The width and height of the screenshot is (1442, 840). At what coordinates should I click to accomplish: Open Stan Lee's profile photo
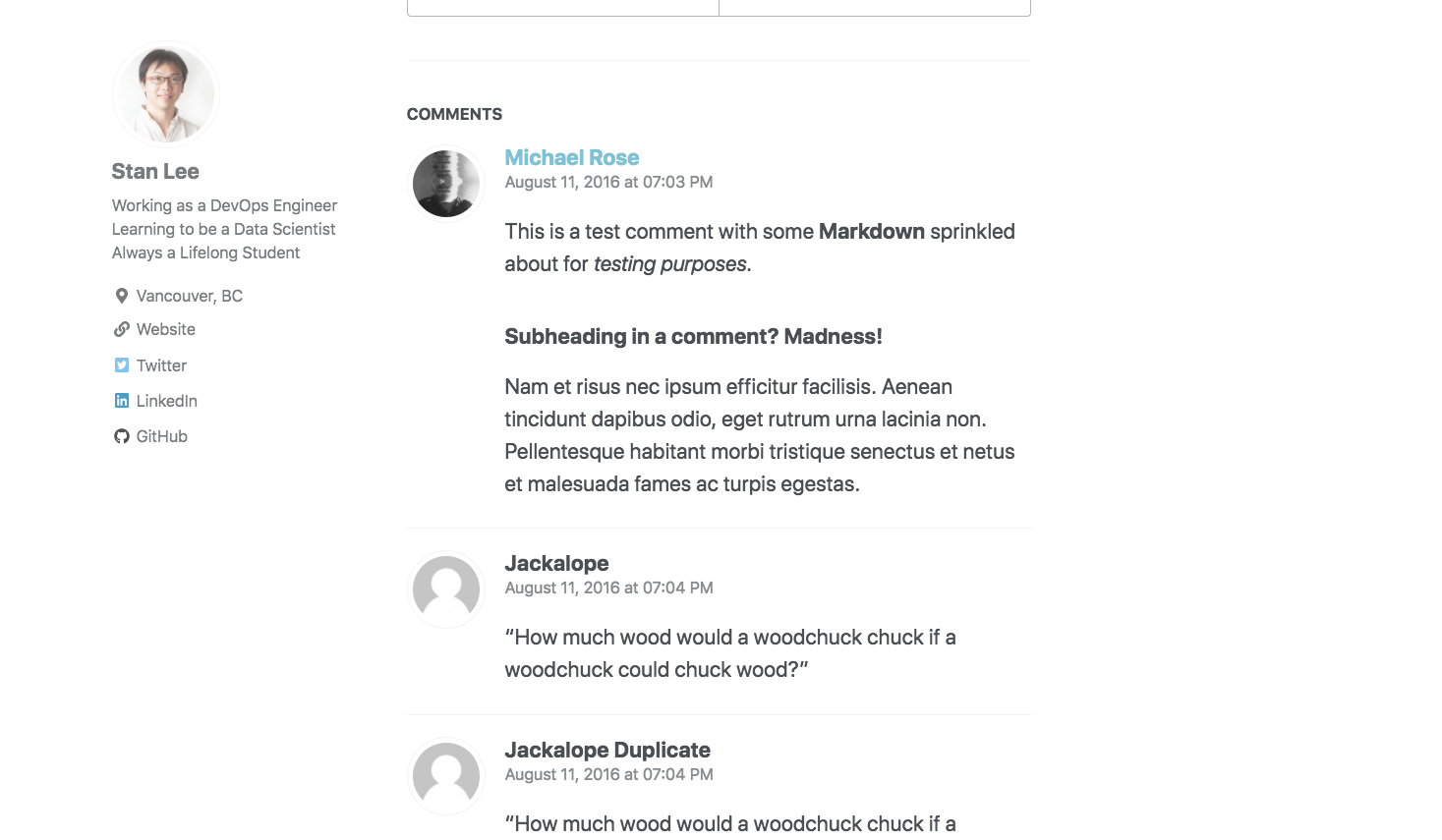pyautogui.click(x=164, y=93)
